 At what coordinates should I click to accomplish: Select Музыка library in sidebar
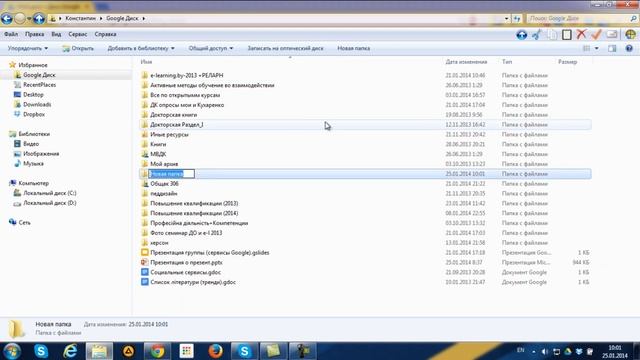pyautogui.click(x=33, y=164)
